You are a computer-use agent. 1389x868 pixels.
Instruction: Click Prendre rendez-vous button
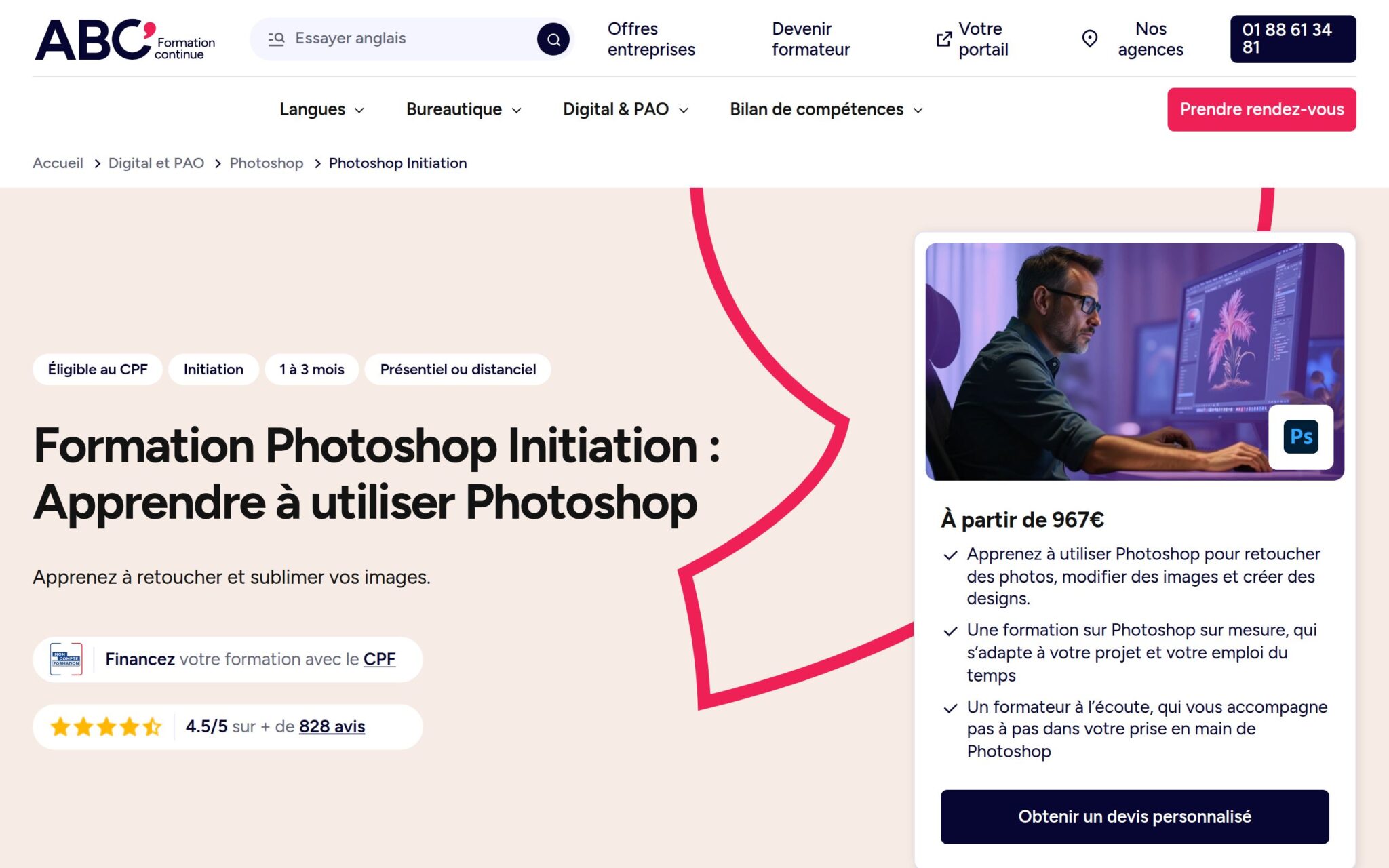tap(1261, 109)
